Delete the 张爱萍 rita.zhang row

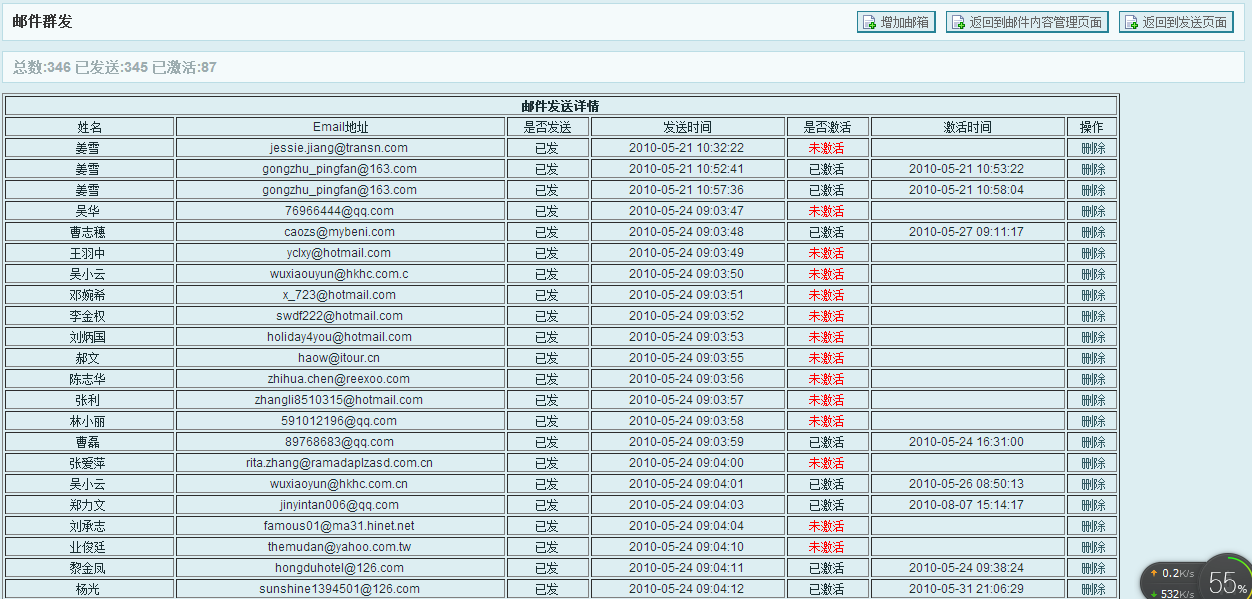pyautogui.click(x=1093, y=463)
